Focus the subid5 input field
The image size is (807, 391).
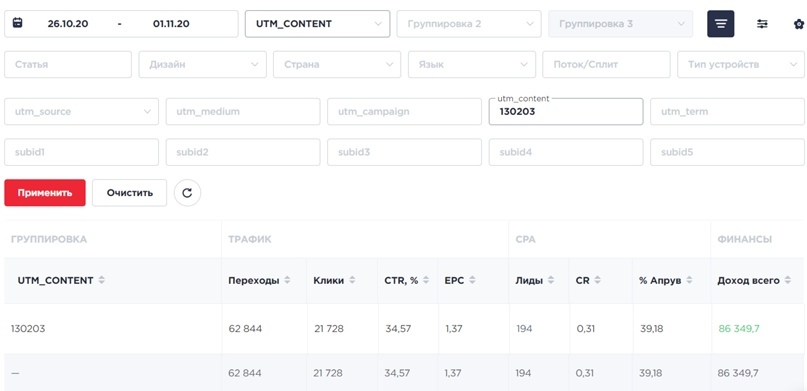tap(728, 152)
